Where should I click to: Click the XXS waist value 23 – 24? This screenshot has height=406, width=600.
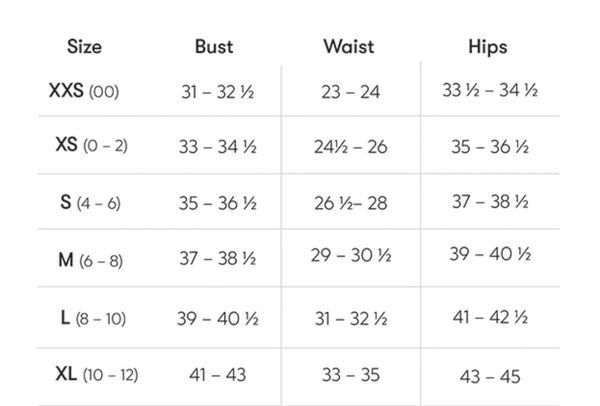pyautogui.click(x=351, y=92)
